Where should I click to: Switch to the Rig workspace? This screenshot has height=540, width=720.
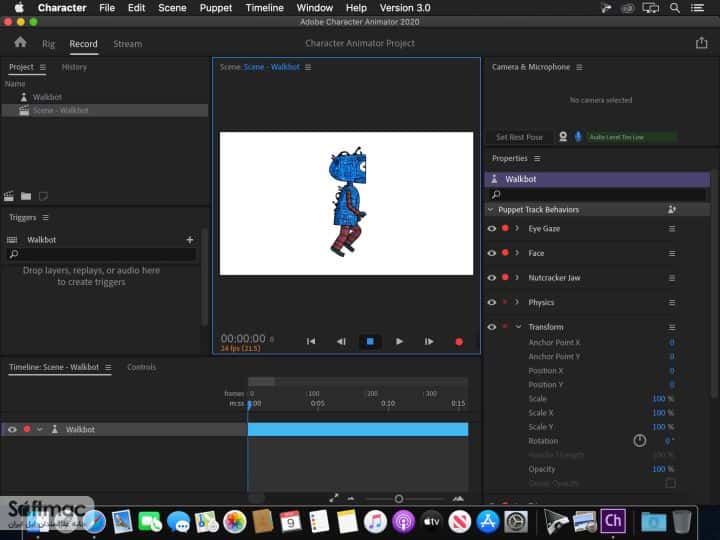tap(48, 44)
